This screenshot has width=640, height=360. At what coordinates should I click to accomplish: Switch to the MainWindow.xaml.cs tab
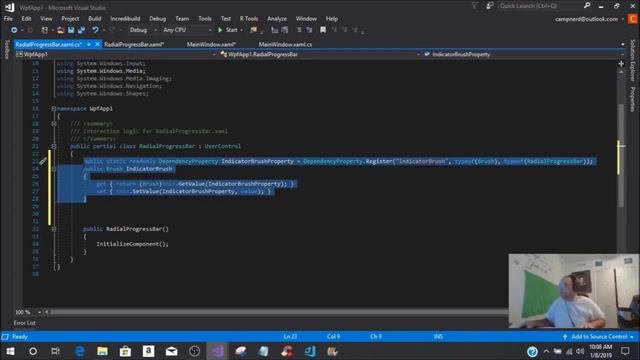click(x=285, y=44)
